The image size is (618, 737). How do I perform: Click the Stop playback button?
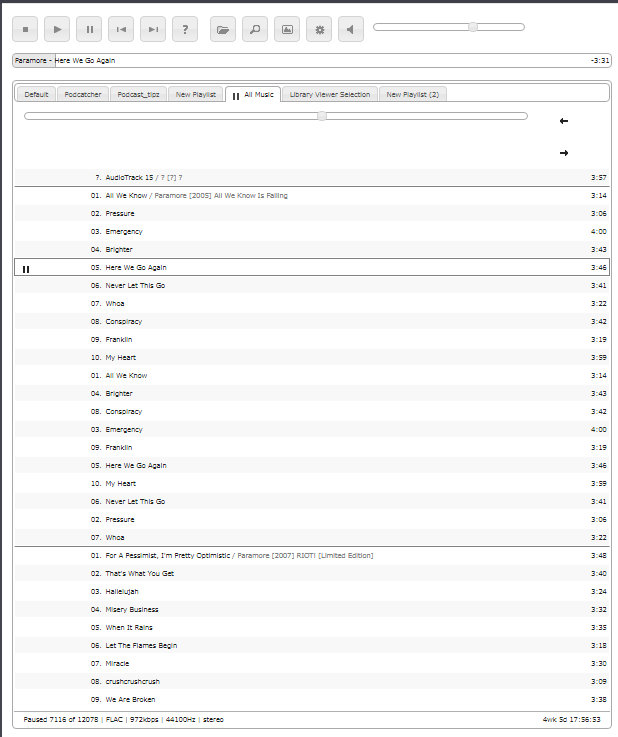coord(25,29)
